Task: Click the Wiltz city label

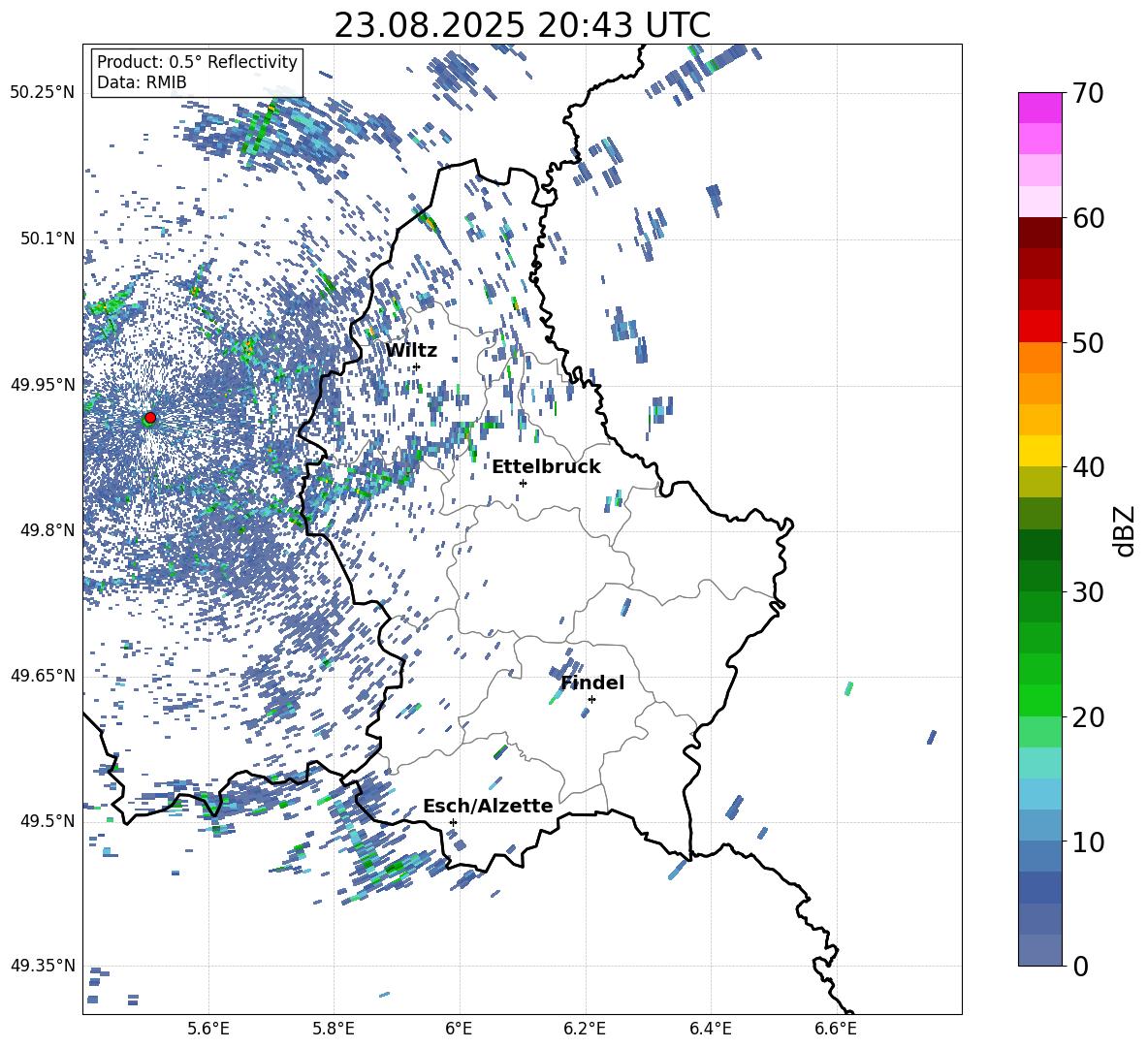Action: pos(411,351)
